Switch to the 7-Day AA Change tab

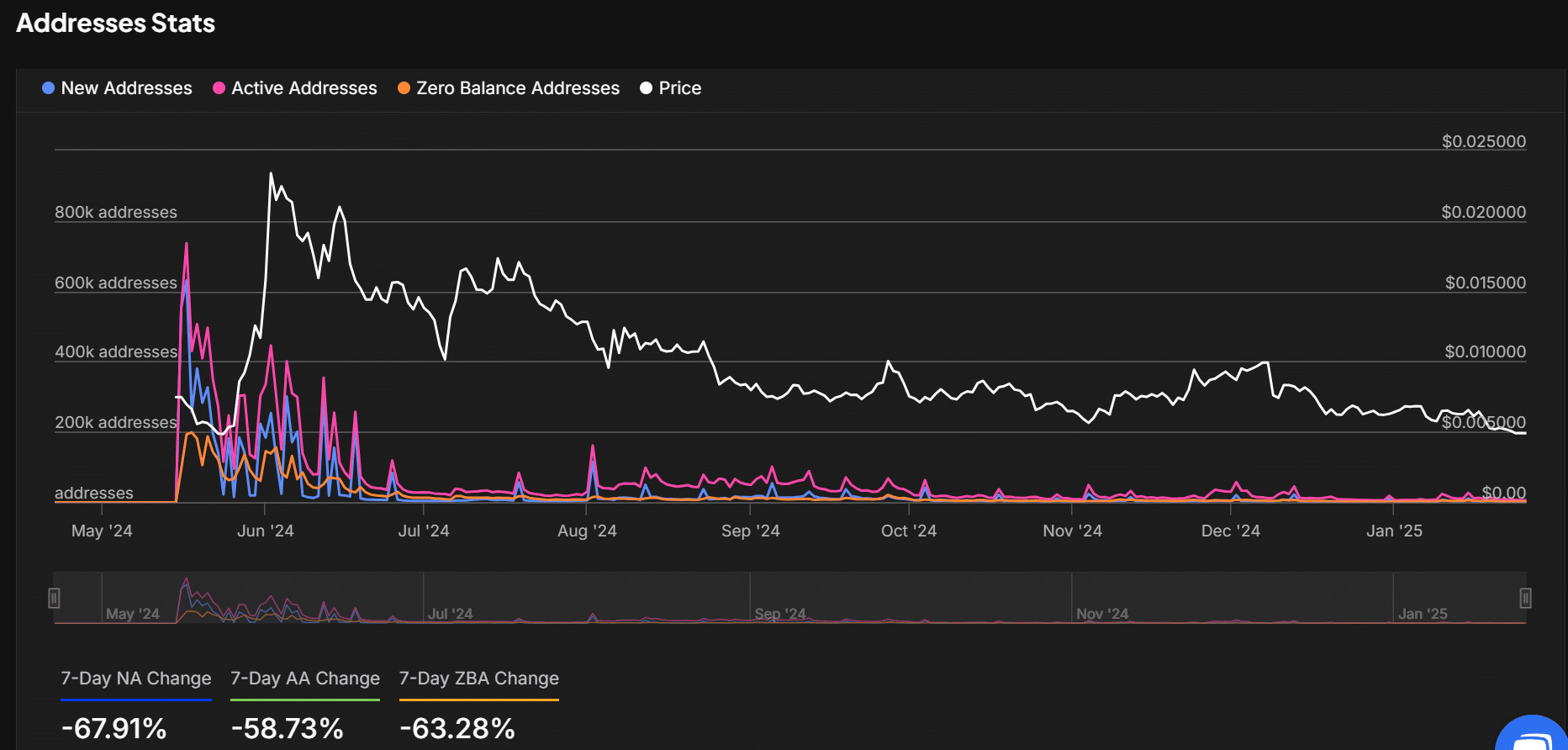click(x=305, y=679)
